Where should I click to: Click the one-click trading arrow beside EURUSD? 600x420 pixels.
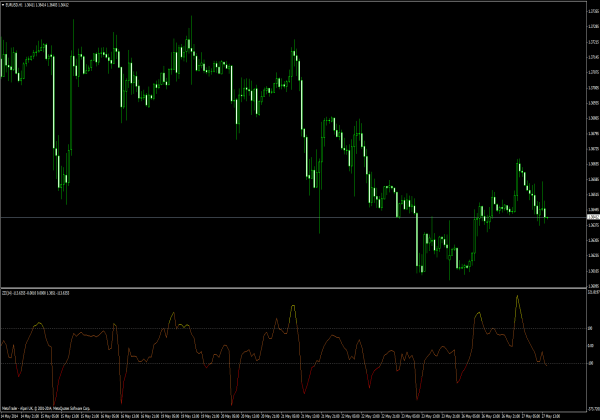(3, 4)
